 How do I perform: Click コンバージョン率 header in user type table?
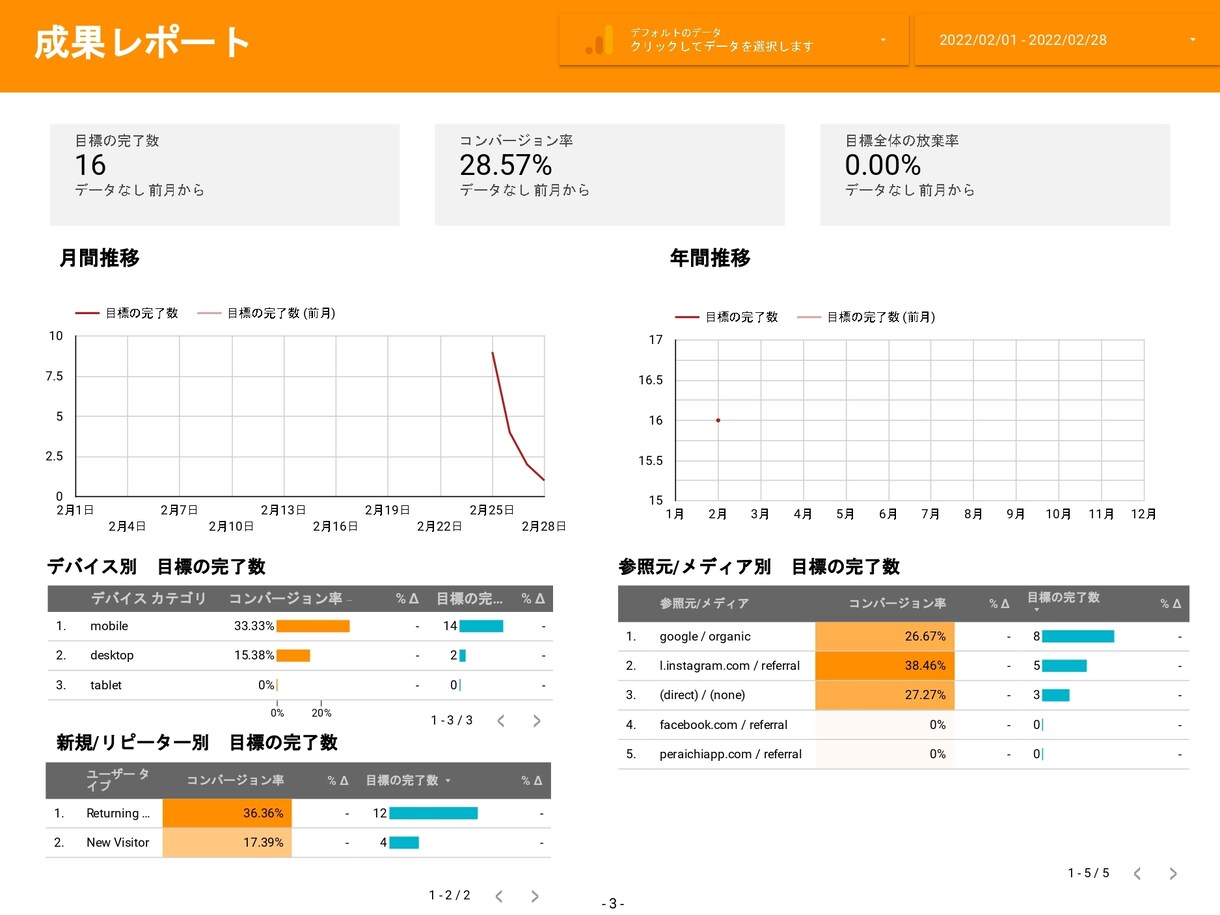pyautogui.click(x=235, y=780)
